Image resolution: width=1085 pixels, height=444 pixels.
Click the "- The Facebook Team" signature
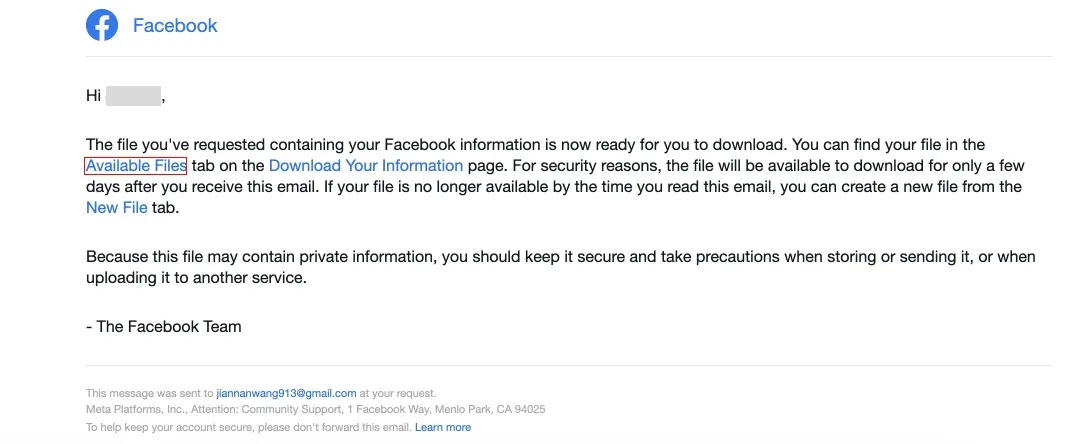(163, 326)
